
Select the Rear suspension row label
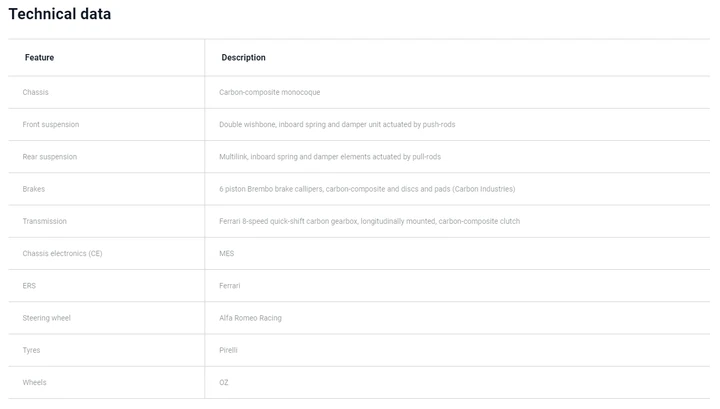click(50, 157)
